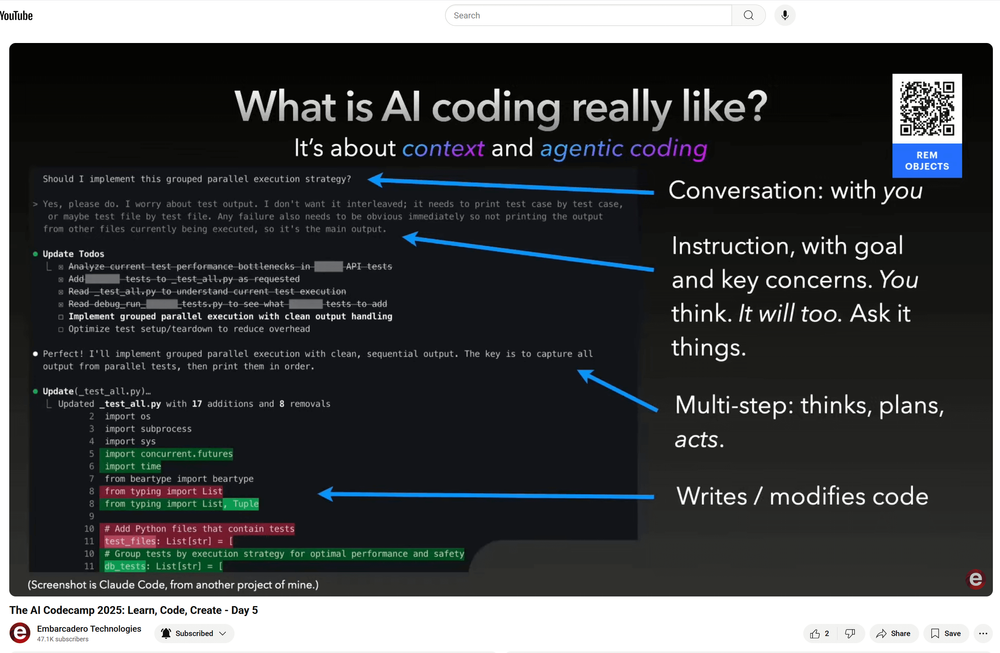Click inside the Search input field
Viewport: 1000px width, 653px height.
point(590,15)
